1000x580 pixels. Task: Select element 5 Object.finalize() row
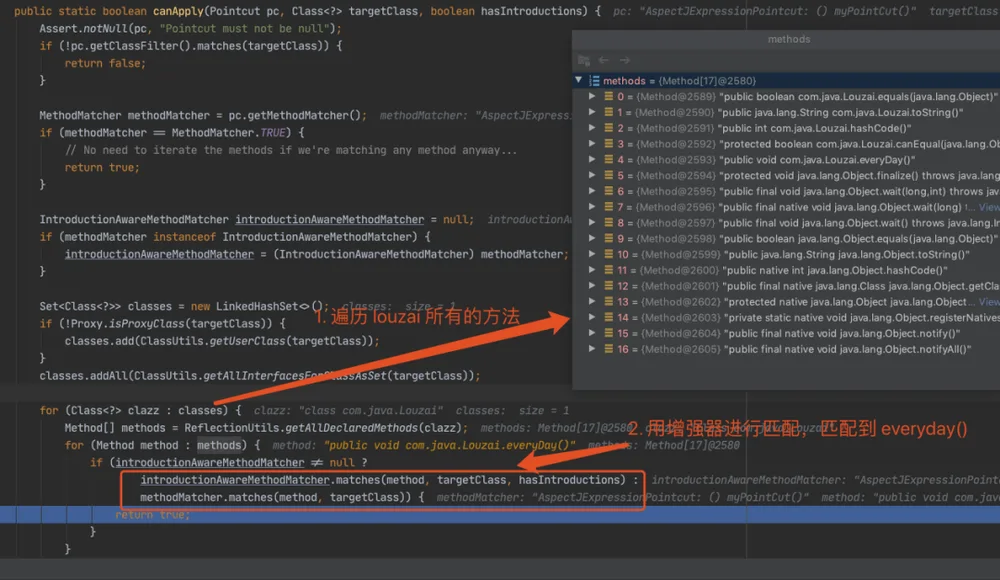click(x=786, y=175)
